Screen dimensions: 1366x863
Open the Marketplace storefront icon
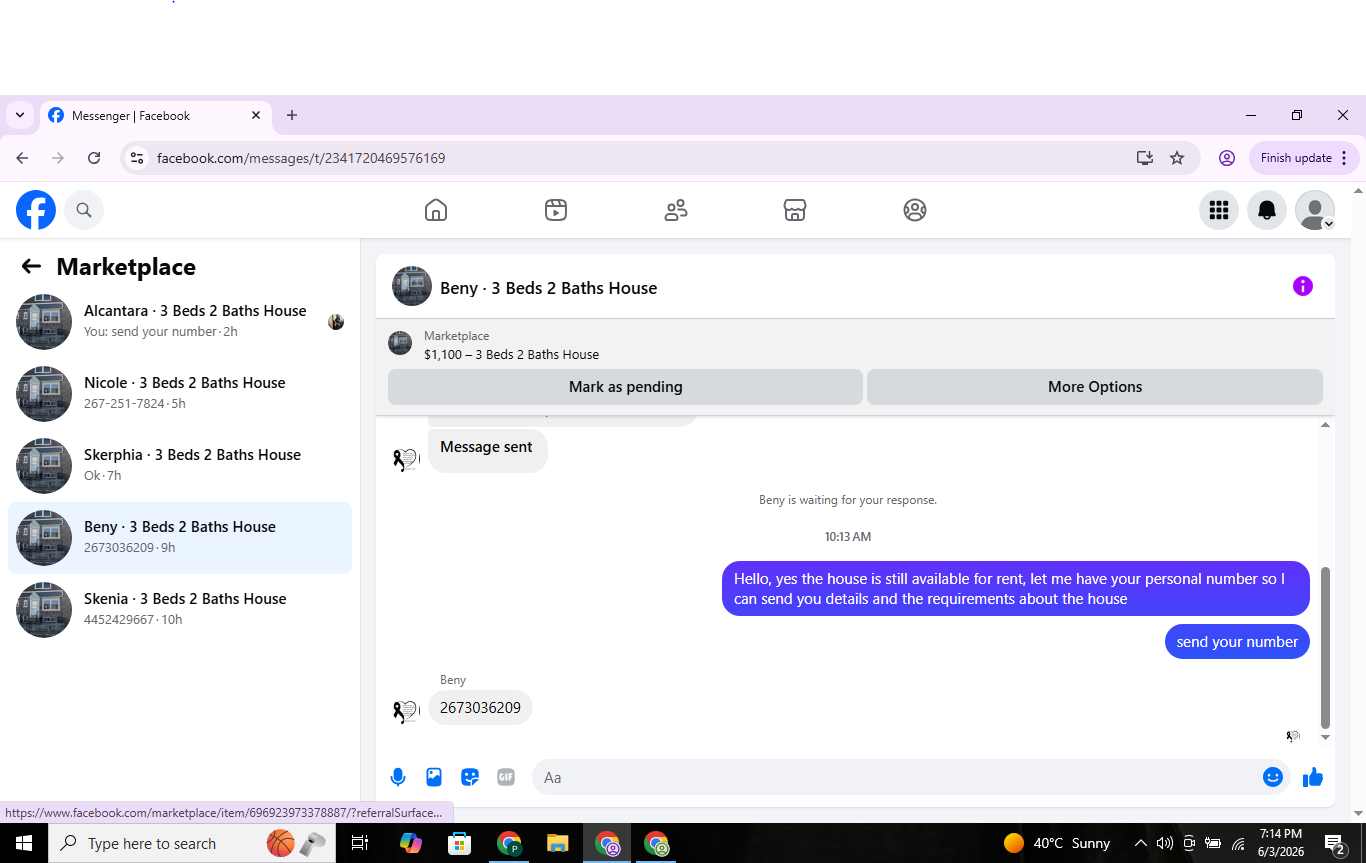click(x=795, y=210)
